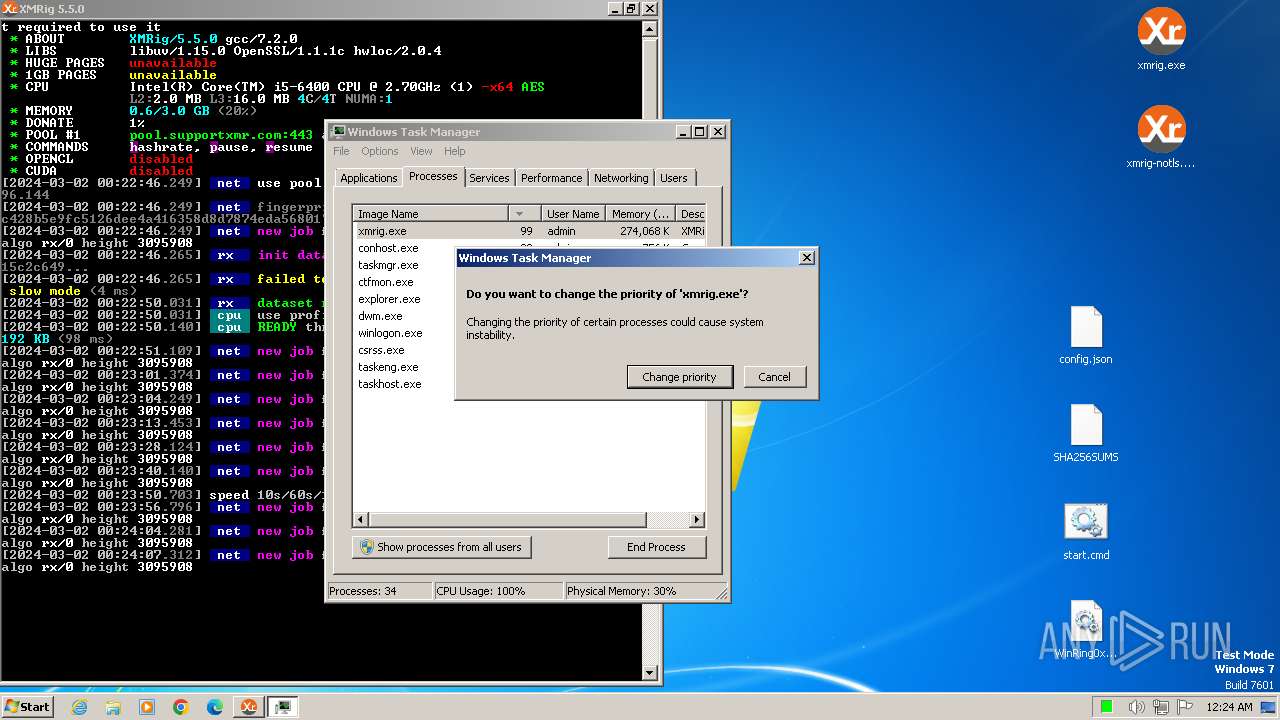Click XMRig console scroll up arrow
The width and height of the screenshot is (1280, 720).
coord(650,28)
